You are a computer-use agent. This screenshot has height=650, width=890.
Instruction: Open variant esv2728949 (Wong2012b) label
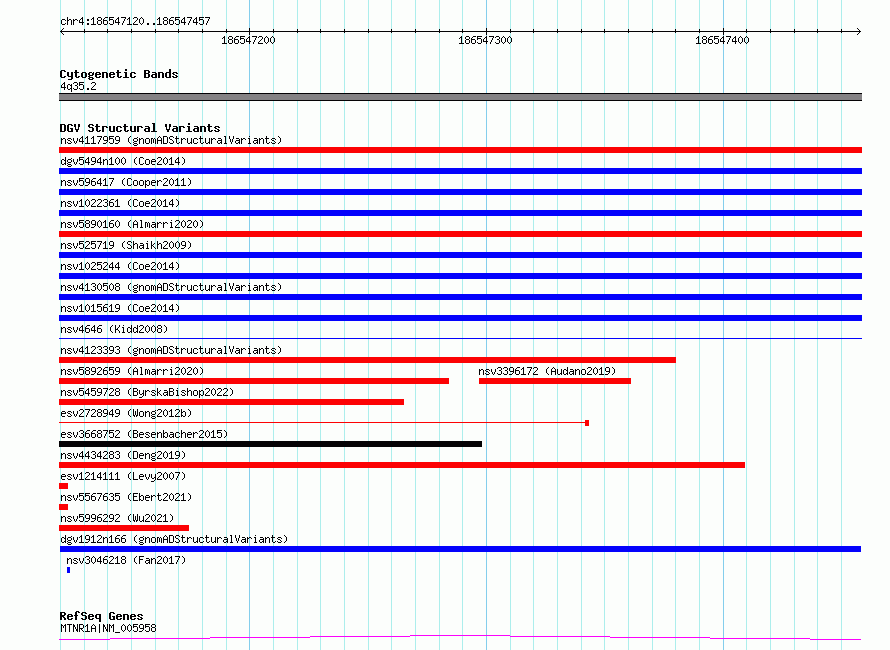(x=126, y=413)
